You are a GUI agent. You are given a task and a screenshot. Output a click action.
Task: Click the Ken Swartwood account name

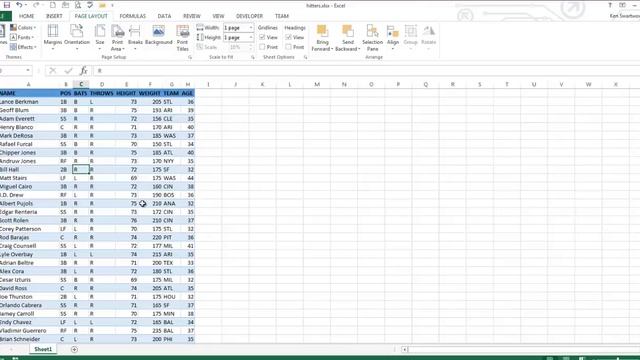pos(624,16)
